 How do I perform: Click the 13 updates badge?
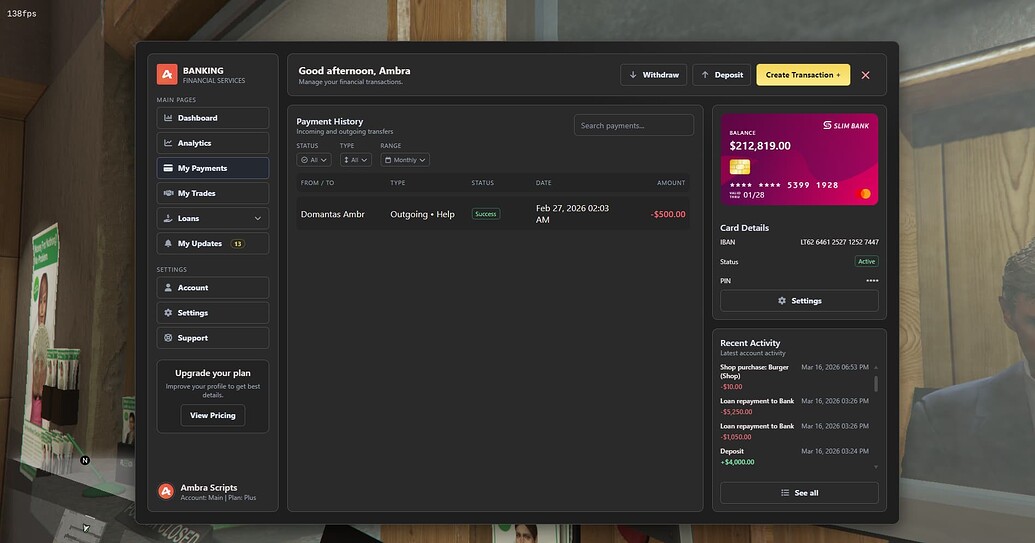click(x=237, y=243)
